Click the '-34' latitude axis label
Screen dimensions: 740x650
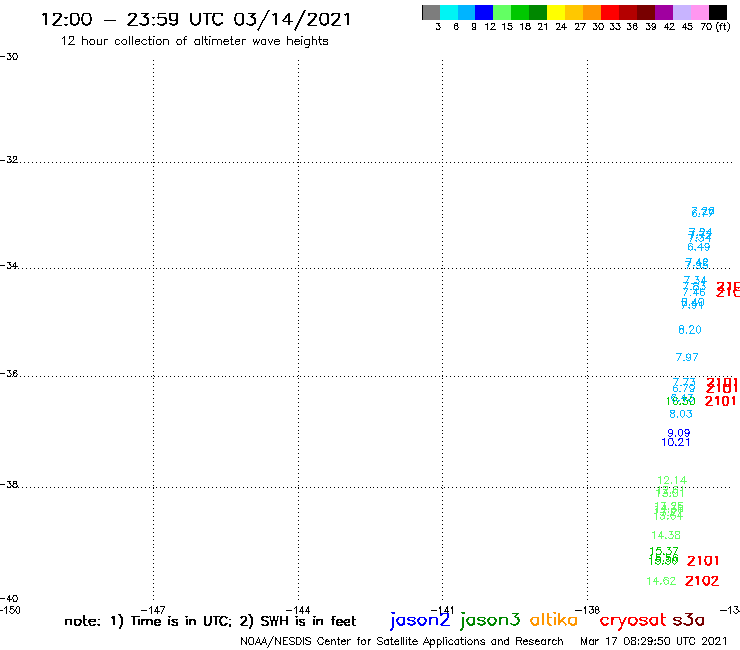(9, 265)
